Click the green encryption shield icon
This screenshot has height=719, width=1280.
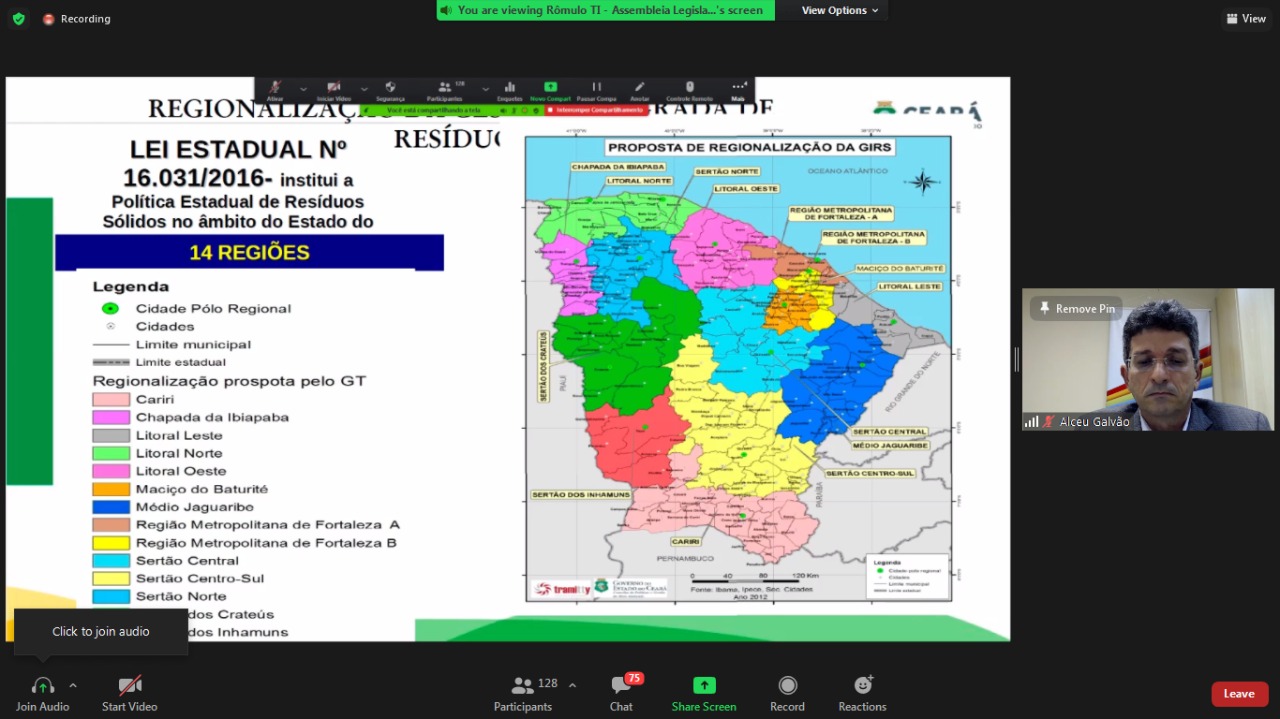[18, 19]
